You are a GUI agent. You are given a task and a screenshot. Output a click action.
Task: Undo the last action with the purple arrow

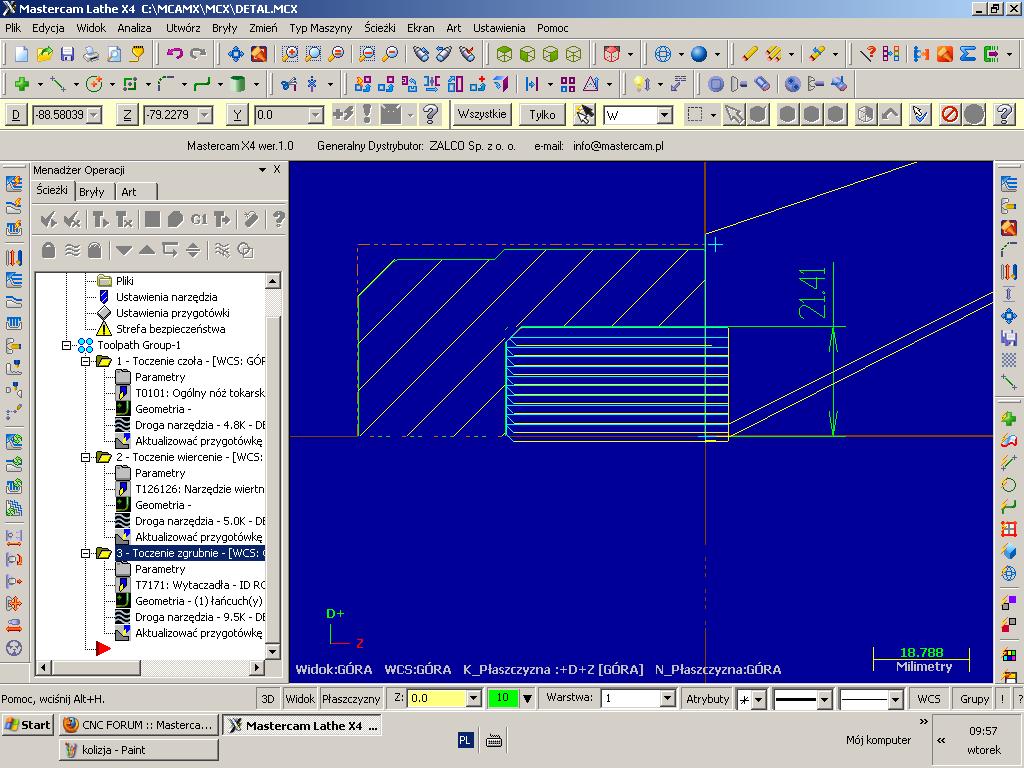[174, 54]
